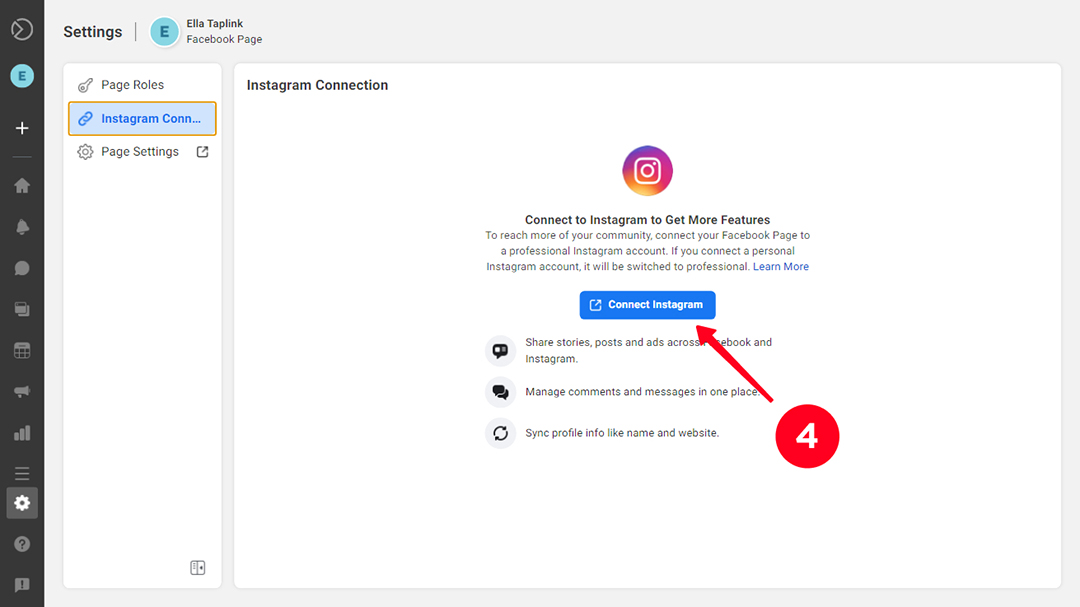Collapse settings panel with the sidebar toggle icon

pyautogui.click(x=198, y=568)
